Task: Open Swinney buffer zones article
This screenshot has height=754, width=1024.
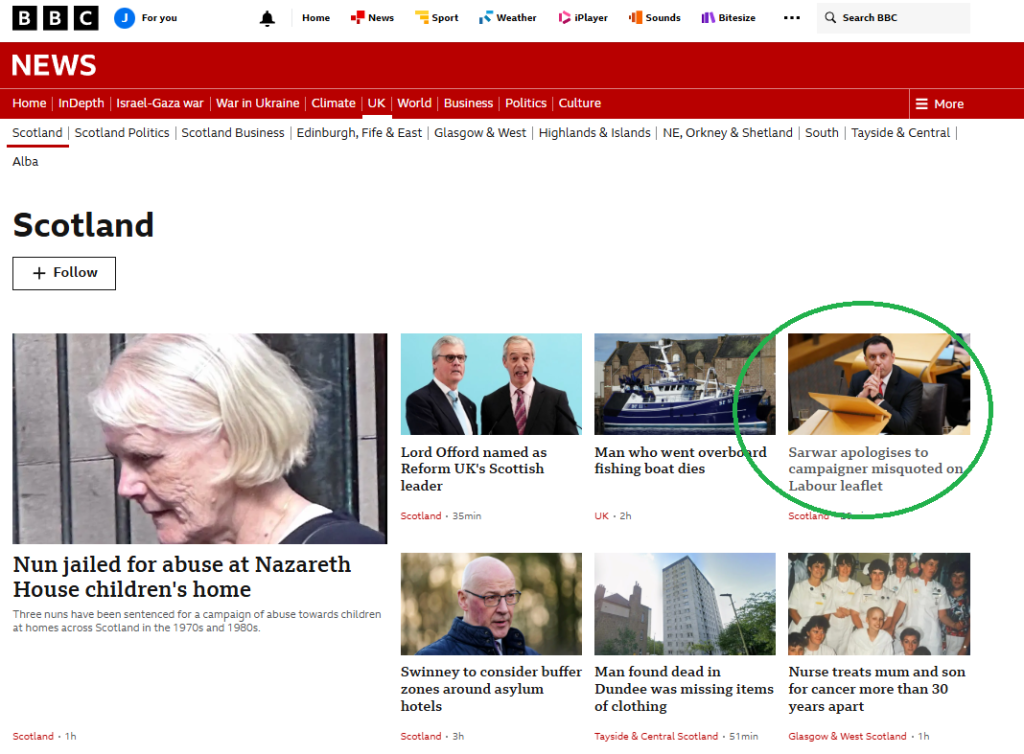Action: tap(491, 689)
